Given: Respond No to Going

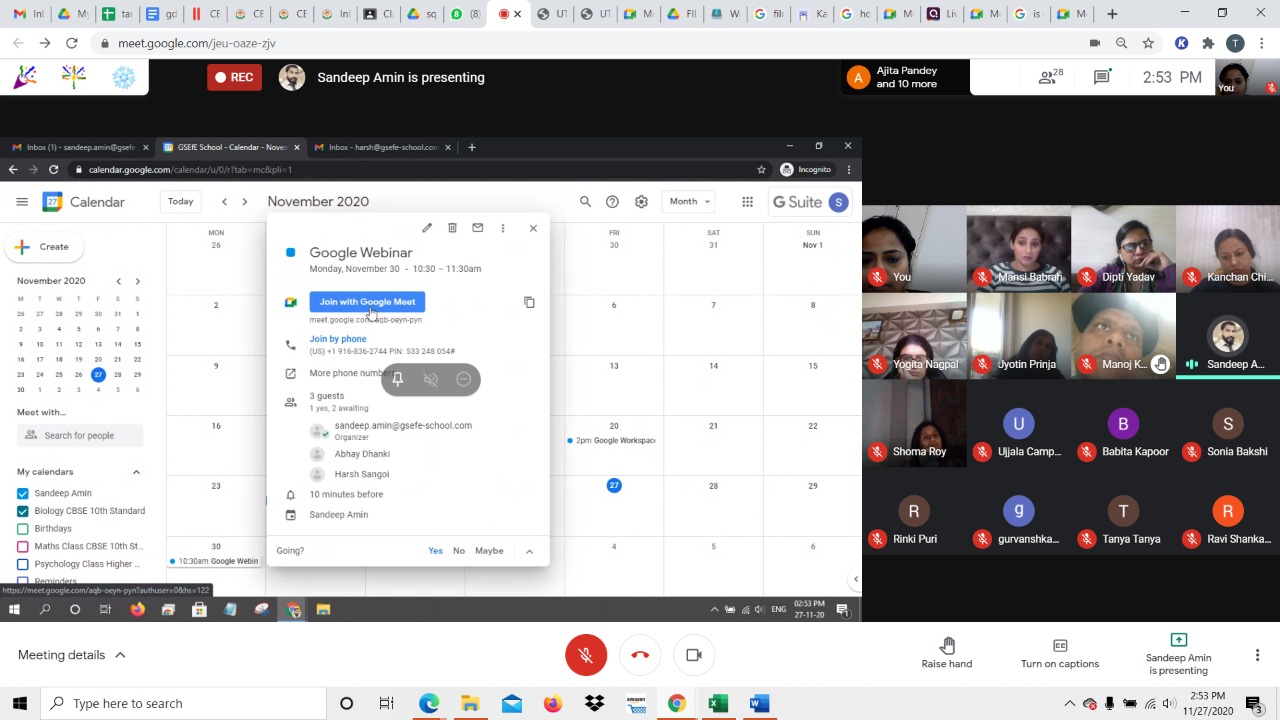Looking at the screenshot, I should click(x=459, y=551).
